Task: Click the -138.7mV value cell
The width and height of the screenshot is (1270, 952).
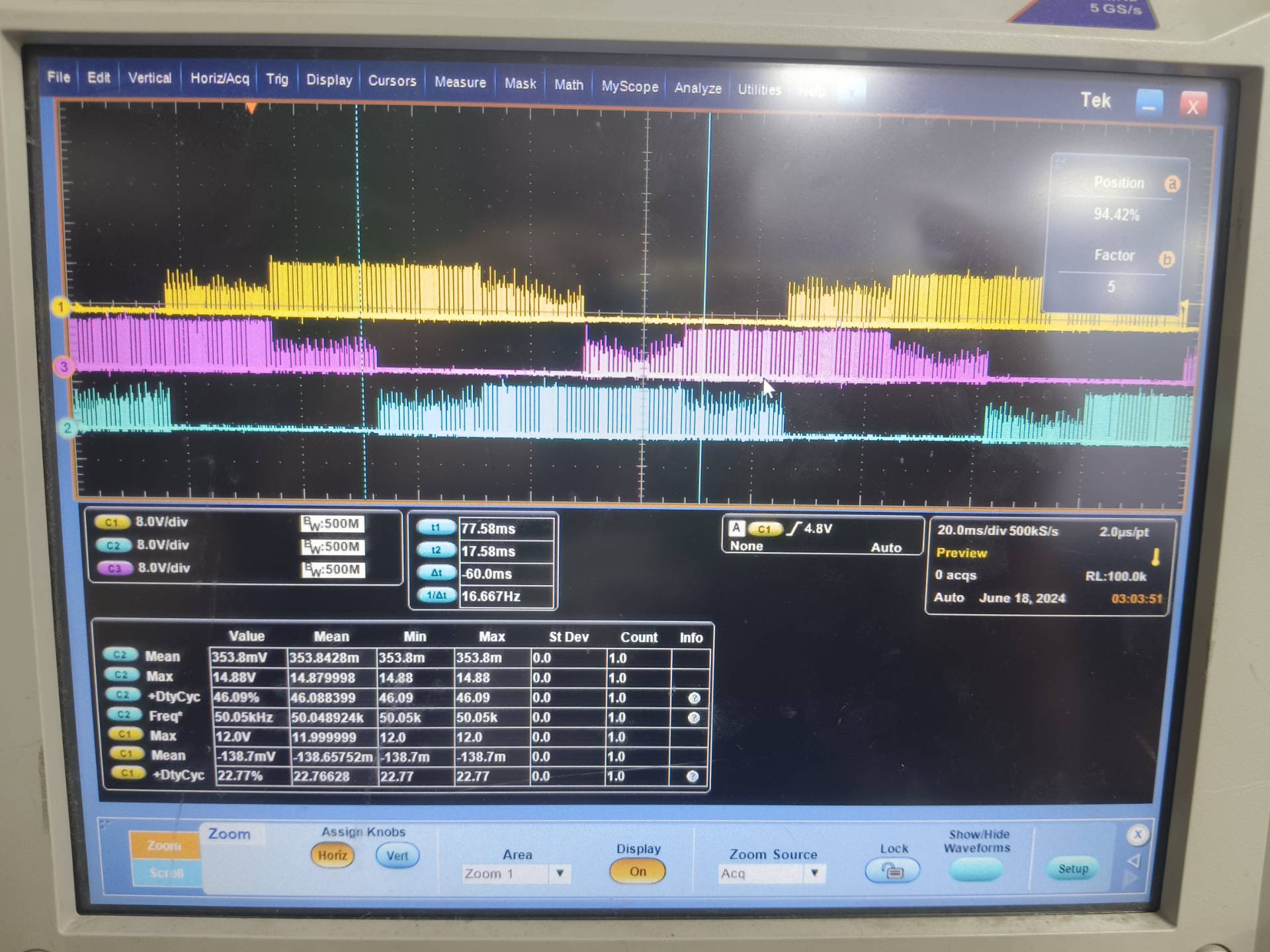Action: 253,756
